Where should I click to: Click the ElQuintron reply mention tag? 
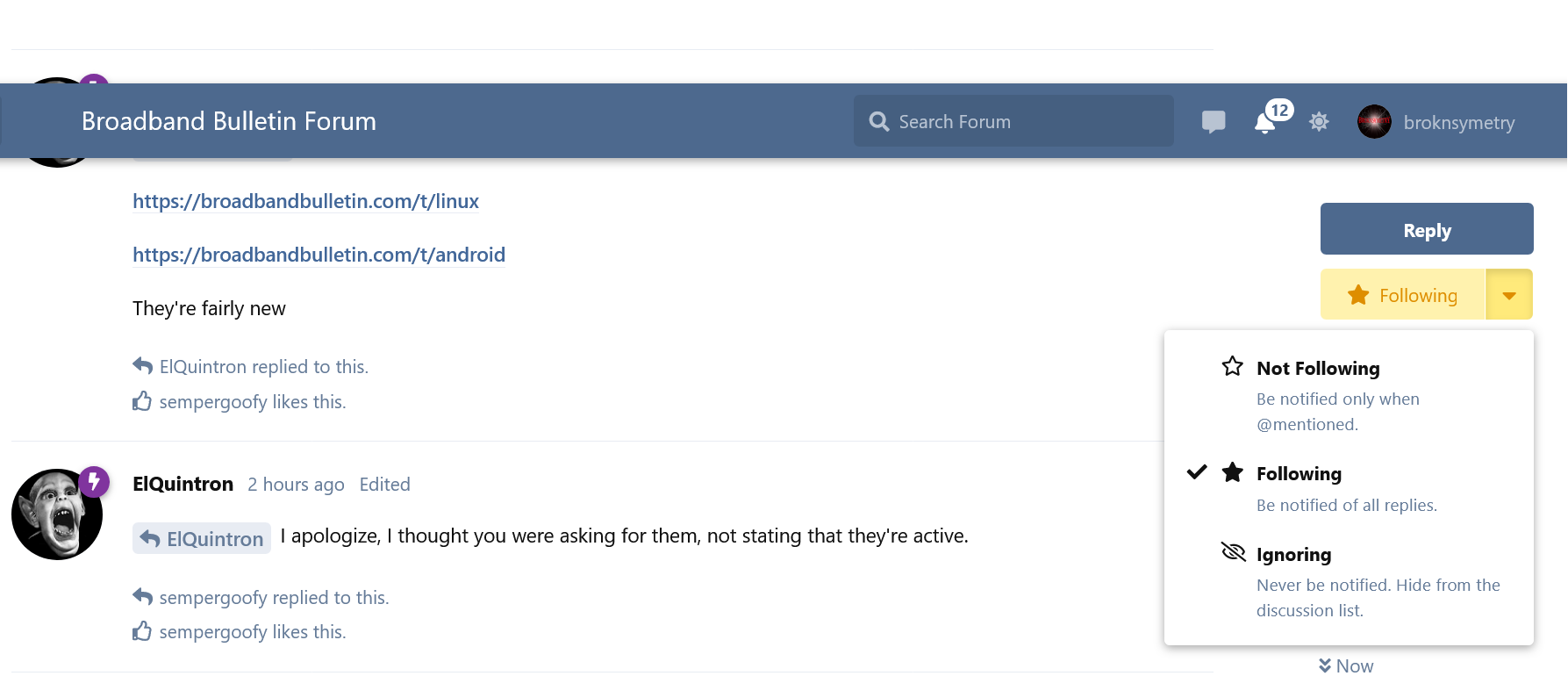pyautogui.click(x=202, y=538)
